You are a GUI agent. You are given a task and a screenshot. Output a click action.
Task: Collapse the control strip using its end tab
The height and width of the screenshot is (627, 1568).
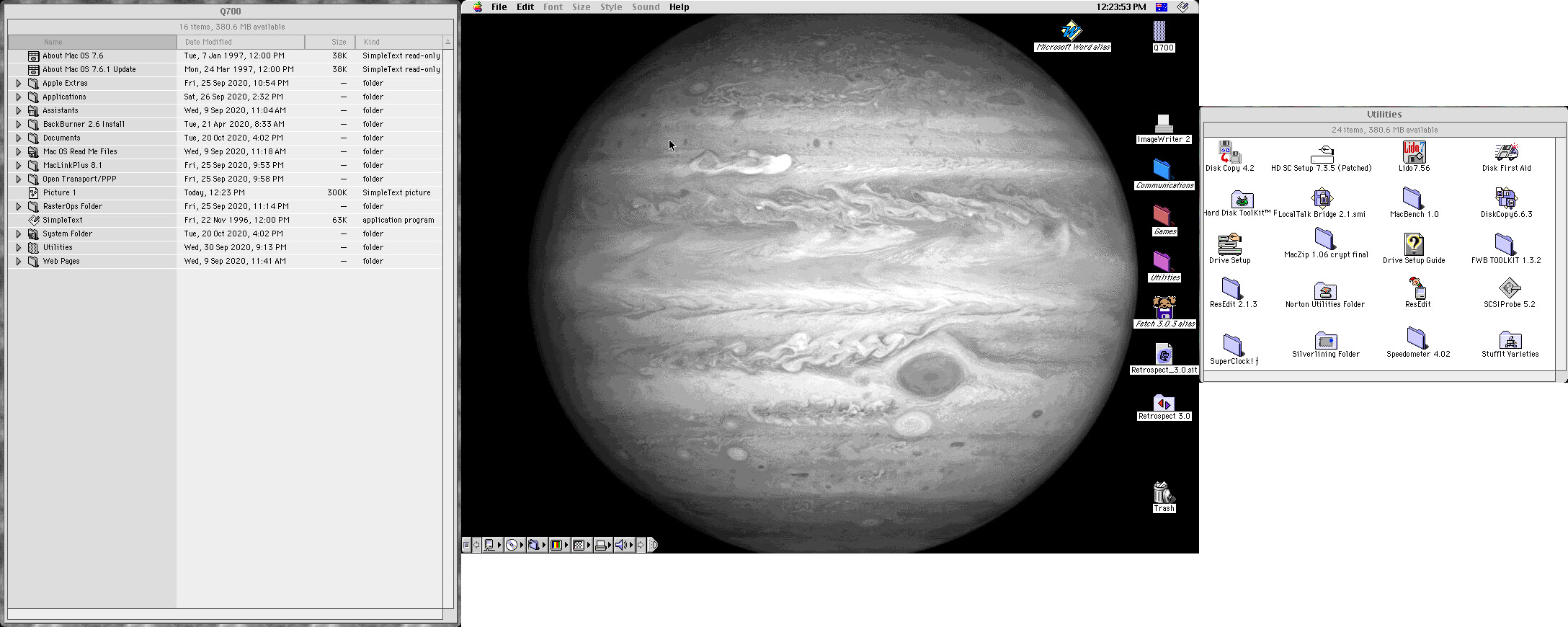(x=652, y=545)
